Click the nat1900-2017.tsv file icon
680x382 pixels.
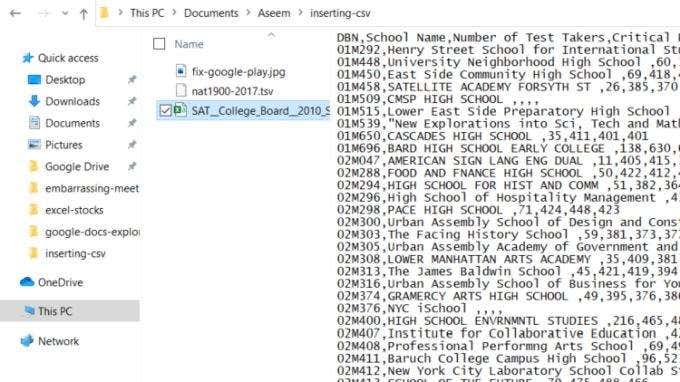[x=181, y=90]
